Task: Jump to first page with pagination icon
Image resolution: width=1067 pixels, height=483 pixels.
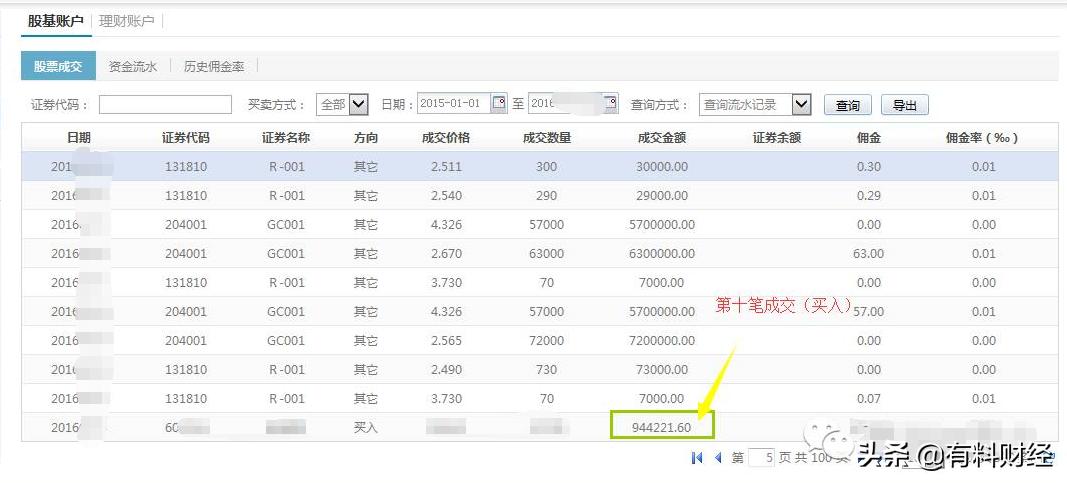Action: tap(697, 458)
